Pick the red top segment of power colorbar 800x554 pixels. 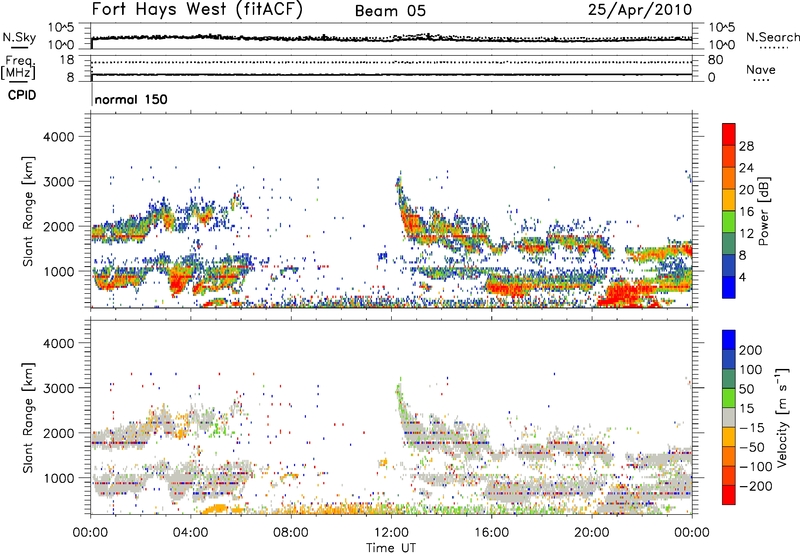click(729, 134)
